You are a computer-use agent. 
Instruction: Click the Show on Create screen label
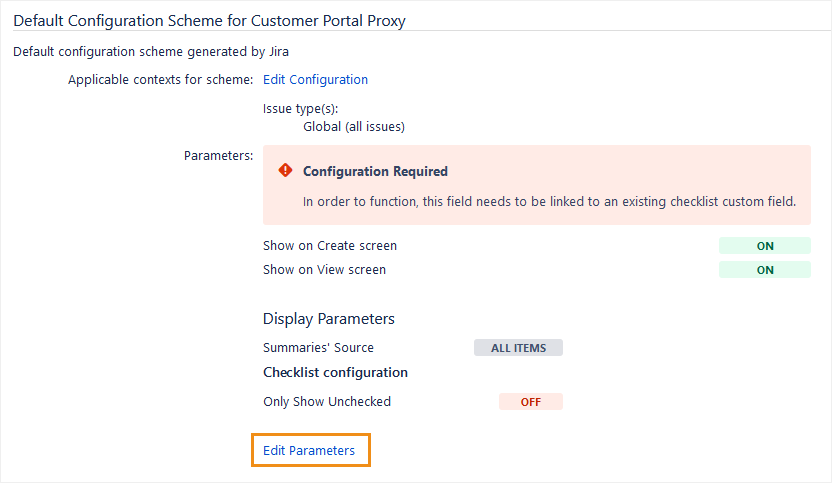coord(330,246)
